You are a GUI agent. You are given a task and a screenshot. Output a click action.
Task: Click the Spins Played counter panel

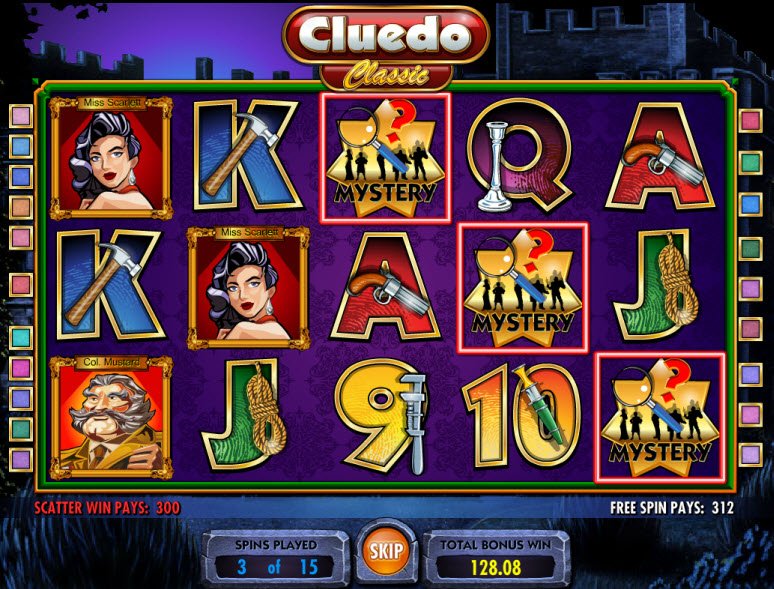[x=275, y=559]
